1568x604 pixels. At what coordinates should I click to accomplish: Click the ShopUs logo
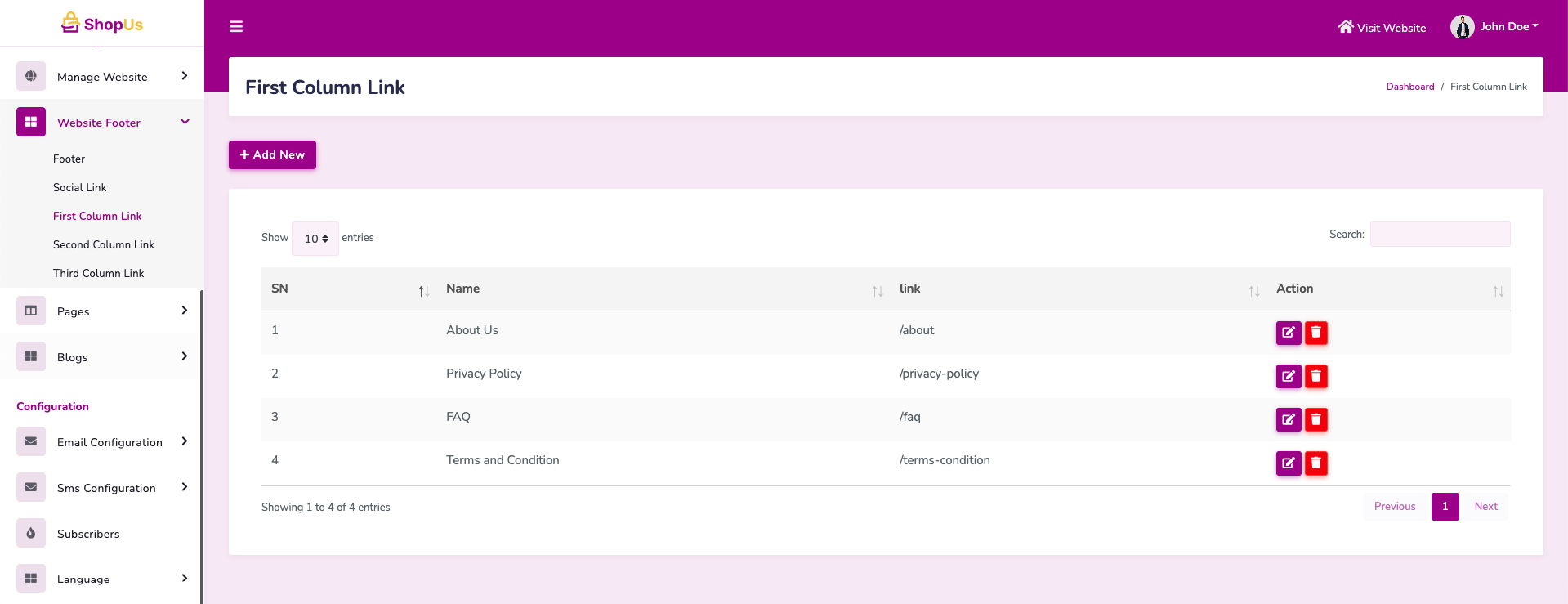[x=102, y=24]
